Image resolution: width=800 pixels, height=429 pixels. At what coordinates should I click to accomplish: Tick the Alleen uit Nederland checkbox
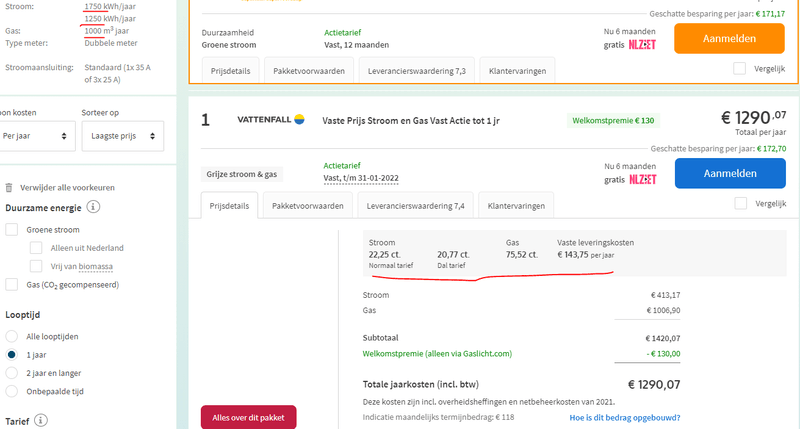pyautogui.click(x=36, y=248)
